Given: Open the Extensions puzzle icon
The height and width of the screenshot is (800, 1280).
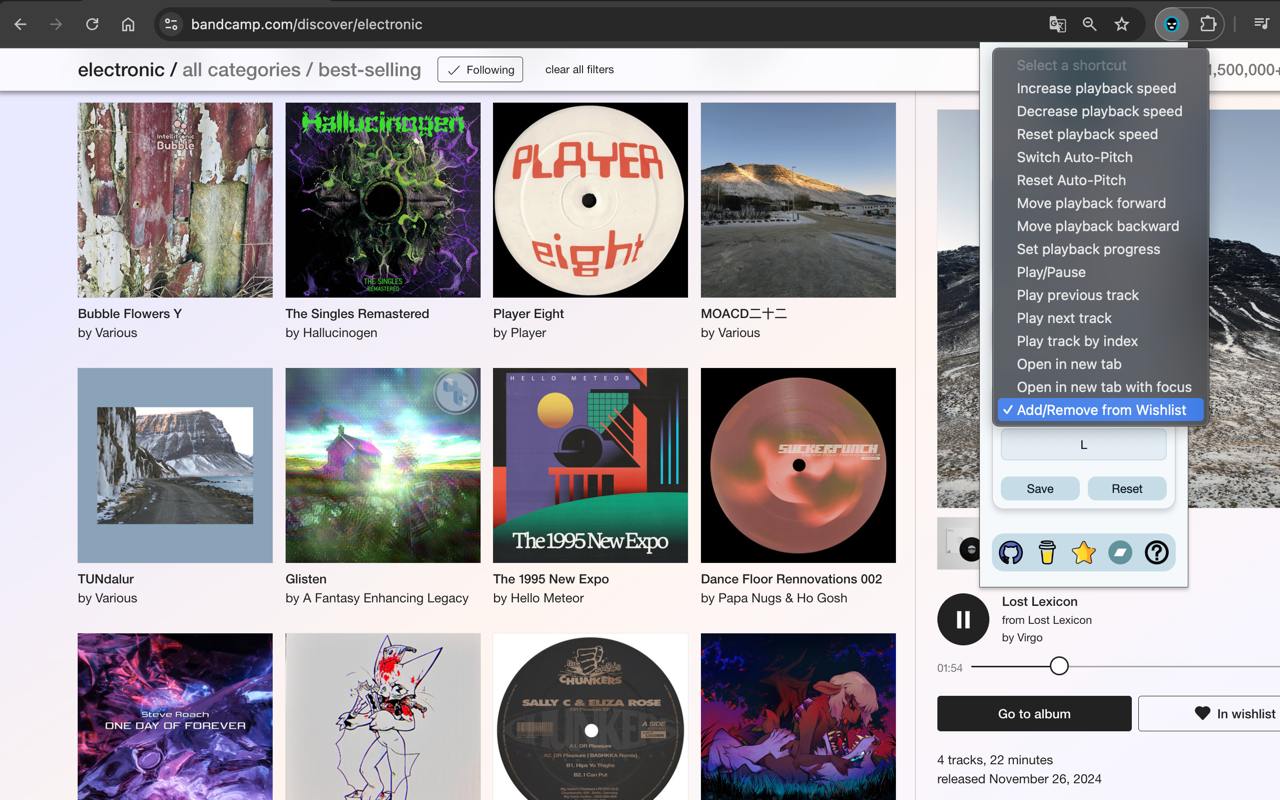Looking at the screenshot, I should click(1208, 24).
